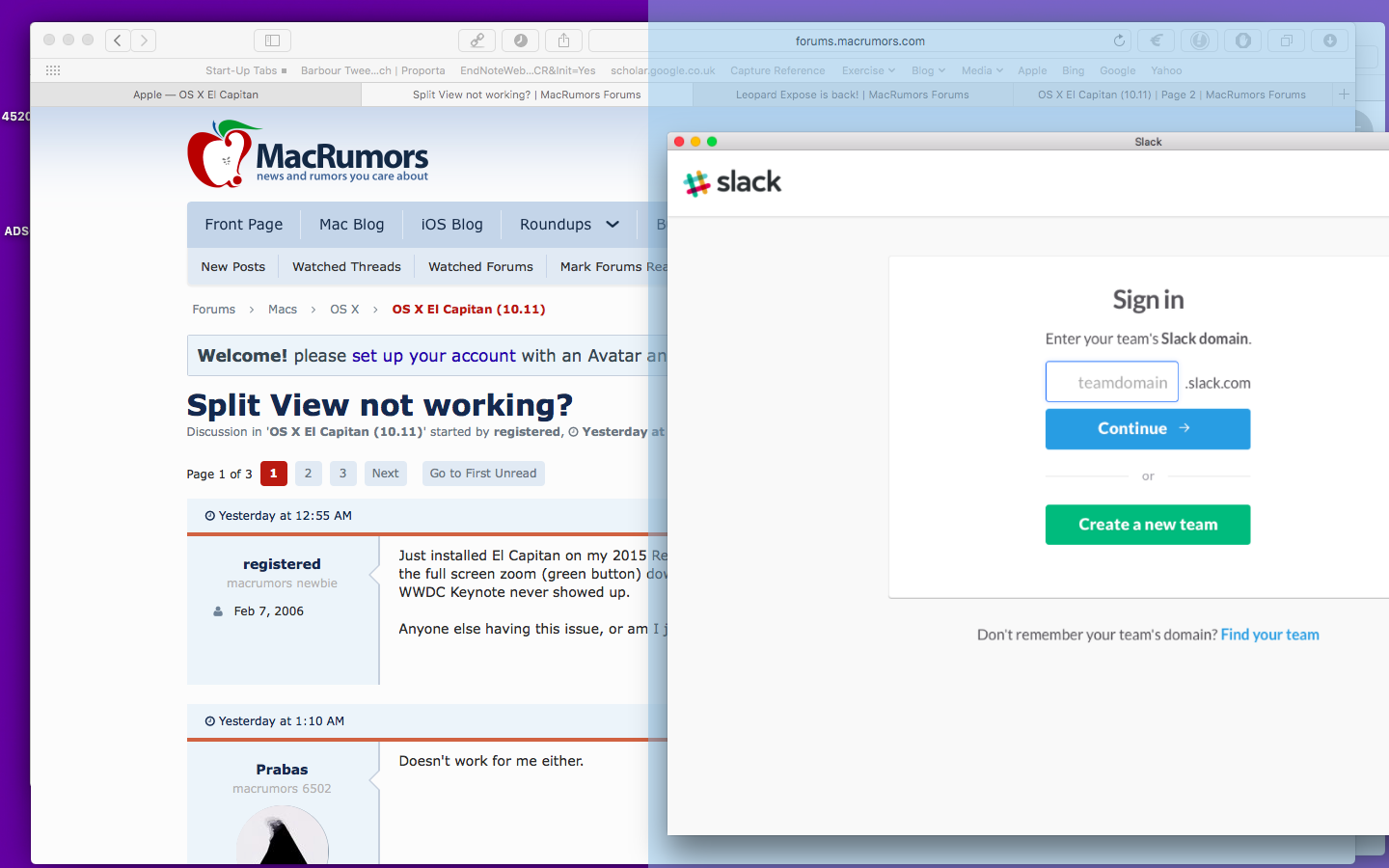Click Watched Threads link
Image resolution: width=1389 pixels, height=868 pixels.
tap(346, 267)
